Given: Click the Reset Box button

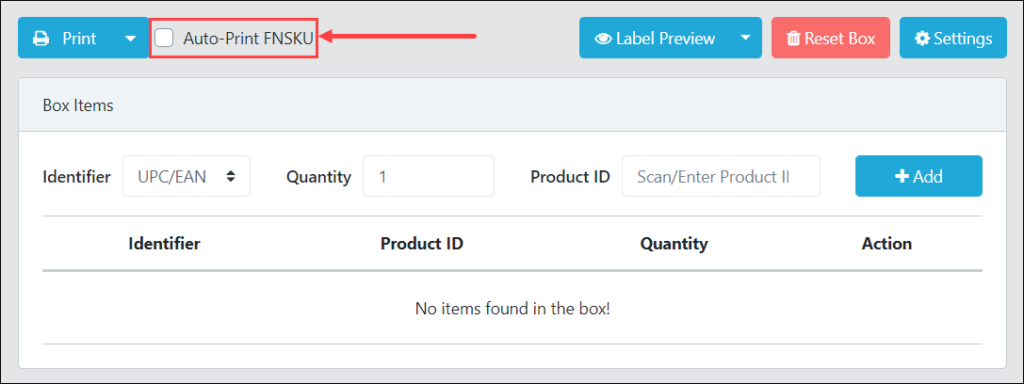Looking at the screenshot, I should pos(831,38).
